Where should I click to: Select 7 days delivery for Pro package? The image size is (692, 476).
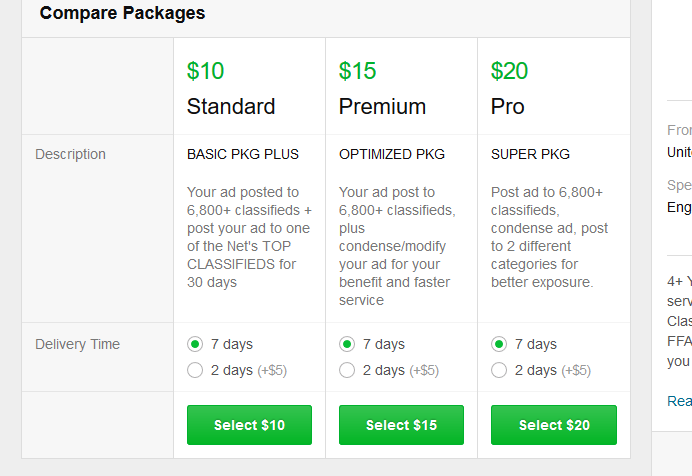[x=499, y=344]
